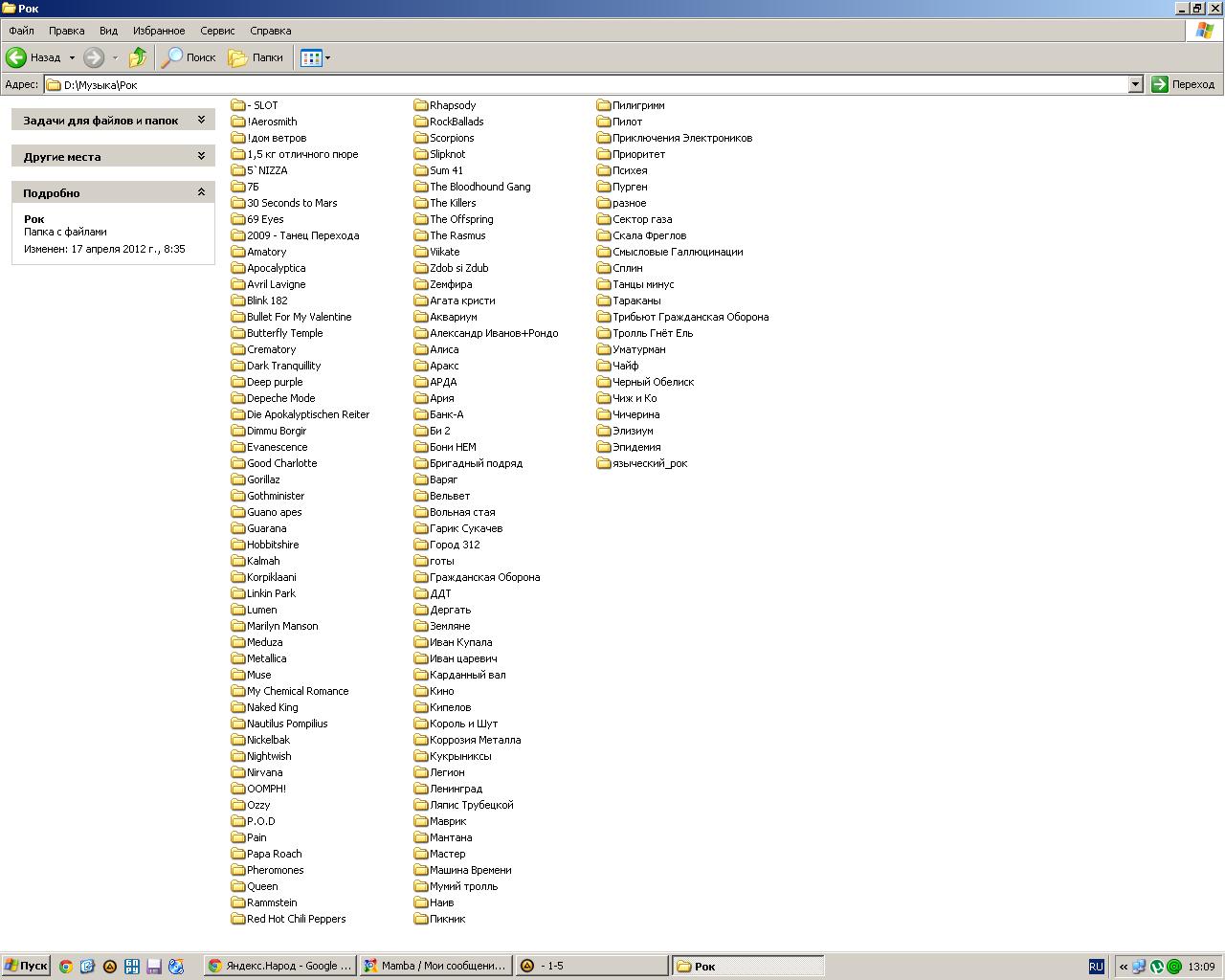Screen dimensions: 1225x980
Task: Click the Up one folder level icon
Action: (138, 57)
